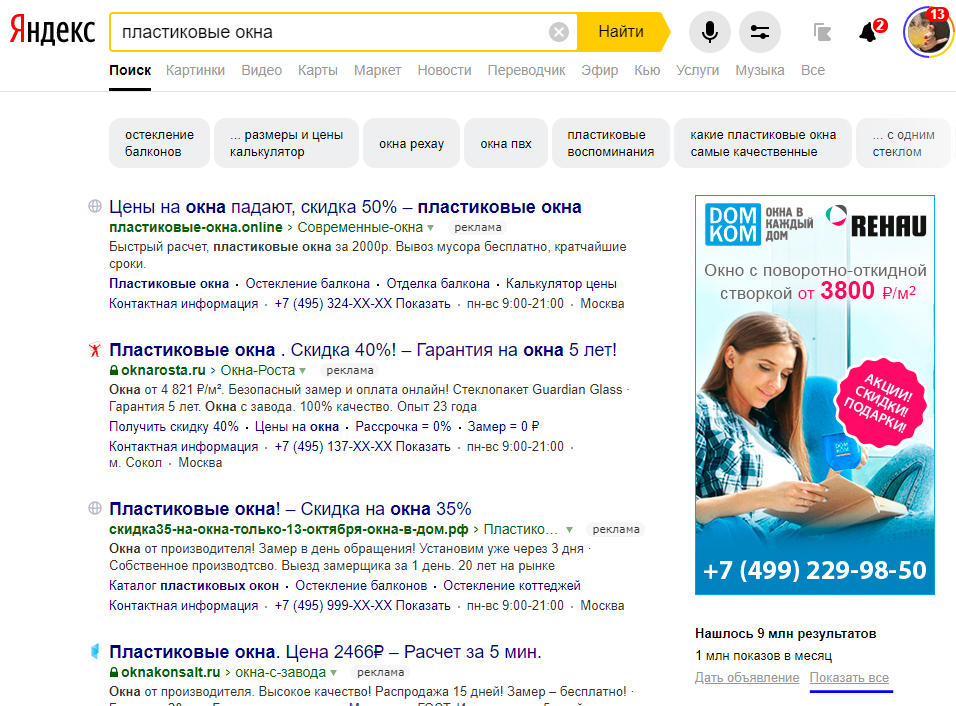Viewport: 956px width, 706px height.
Task: Open the Рассрочка = 0% sitelink
Action: (x=403, y=426)
